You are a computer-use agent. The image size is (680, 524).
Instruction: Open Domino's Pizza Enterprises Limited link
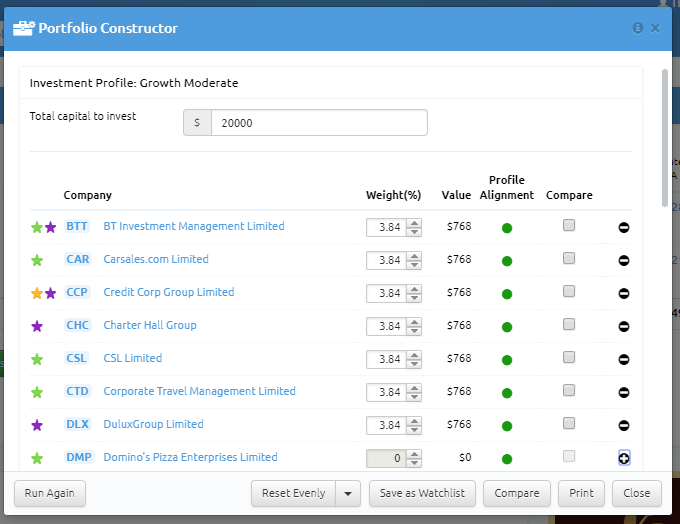point(190,457)
